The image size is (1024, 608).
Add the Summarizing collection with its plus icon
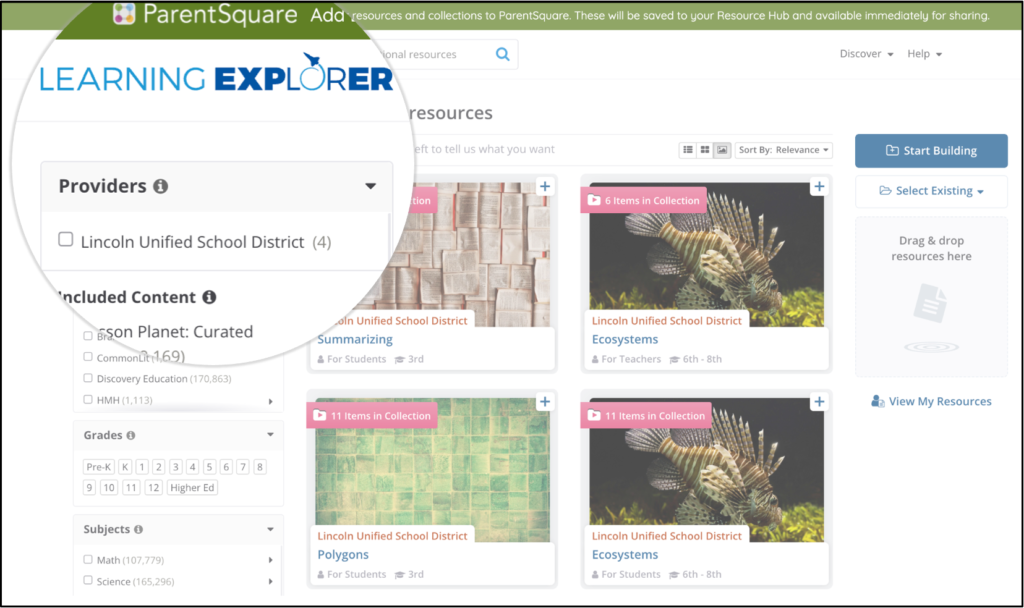pyautogui.click(x=545, y=187)
